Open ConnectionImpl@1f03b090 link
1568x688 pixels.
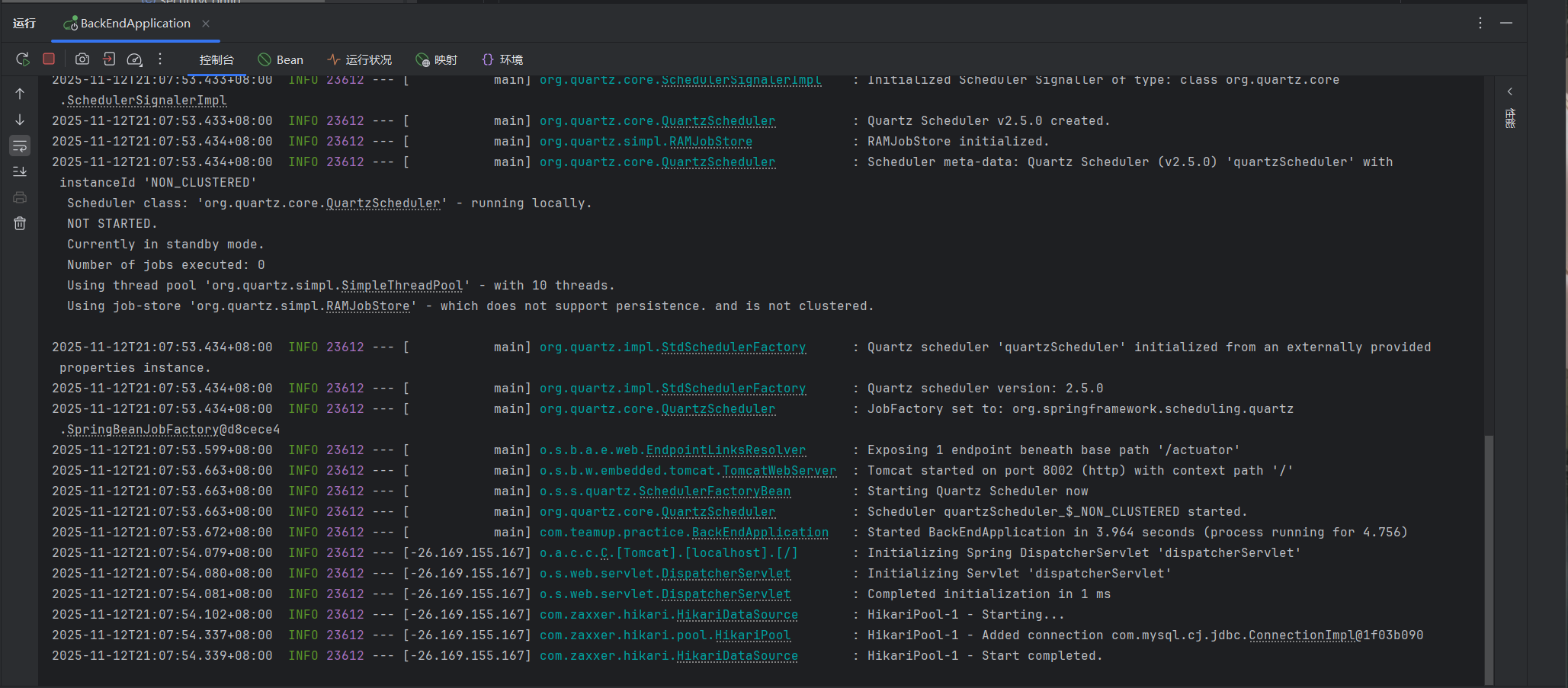[1336, 635]
